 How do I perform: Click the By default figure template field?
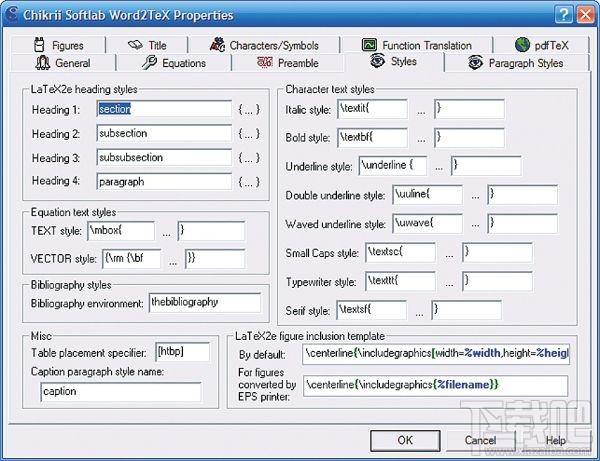pos(436,354)
